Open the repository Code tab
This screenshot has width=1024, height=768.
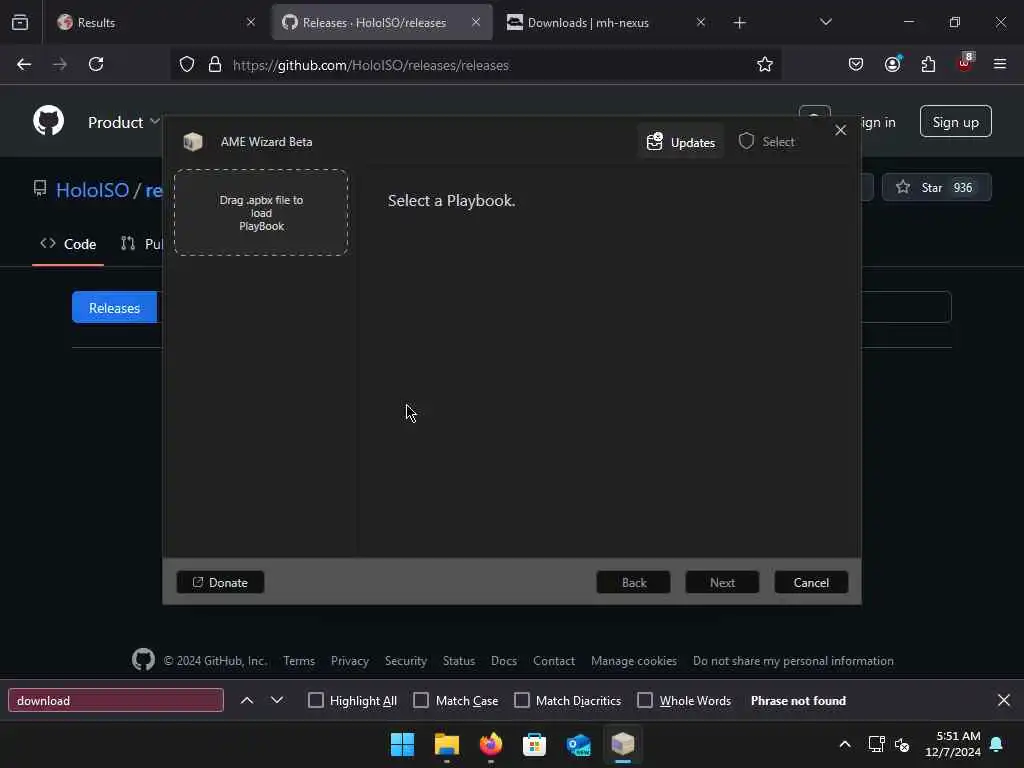[68, 244]
